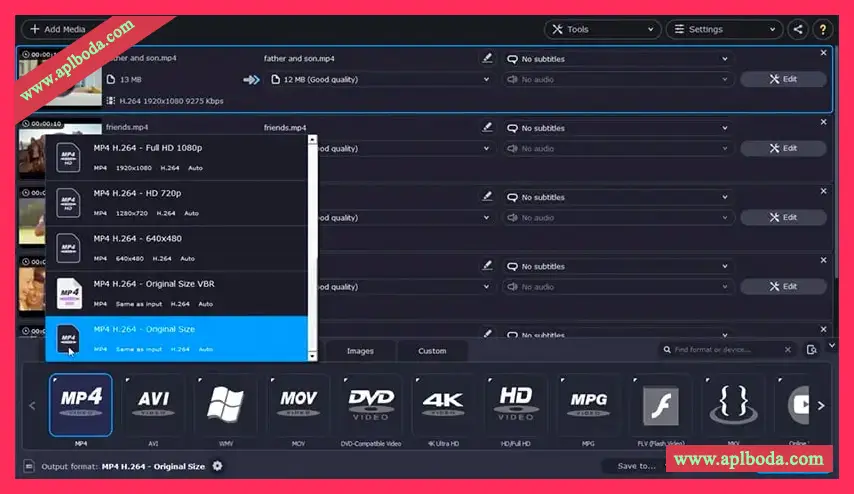Open output format settings gear icon
This screenshot has height=494, width=854.
coord(218,466)
